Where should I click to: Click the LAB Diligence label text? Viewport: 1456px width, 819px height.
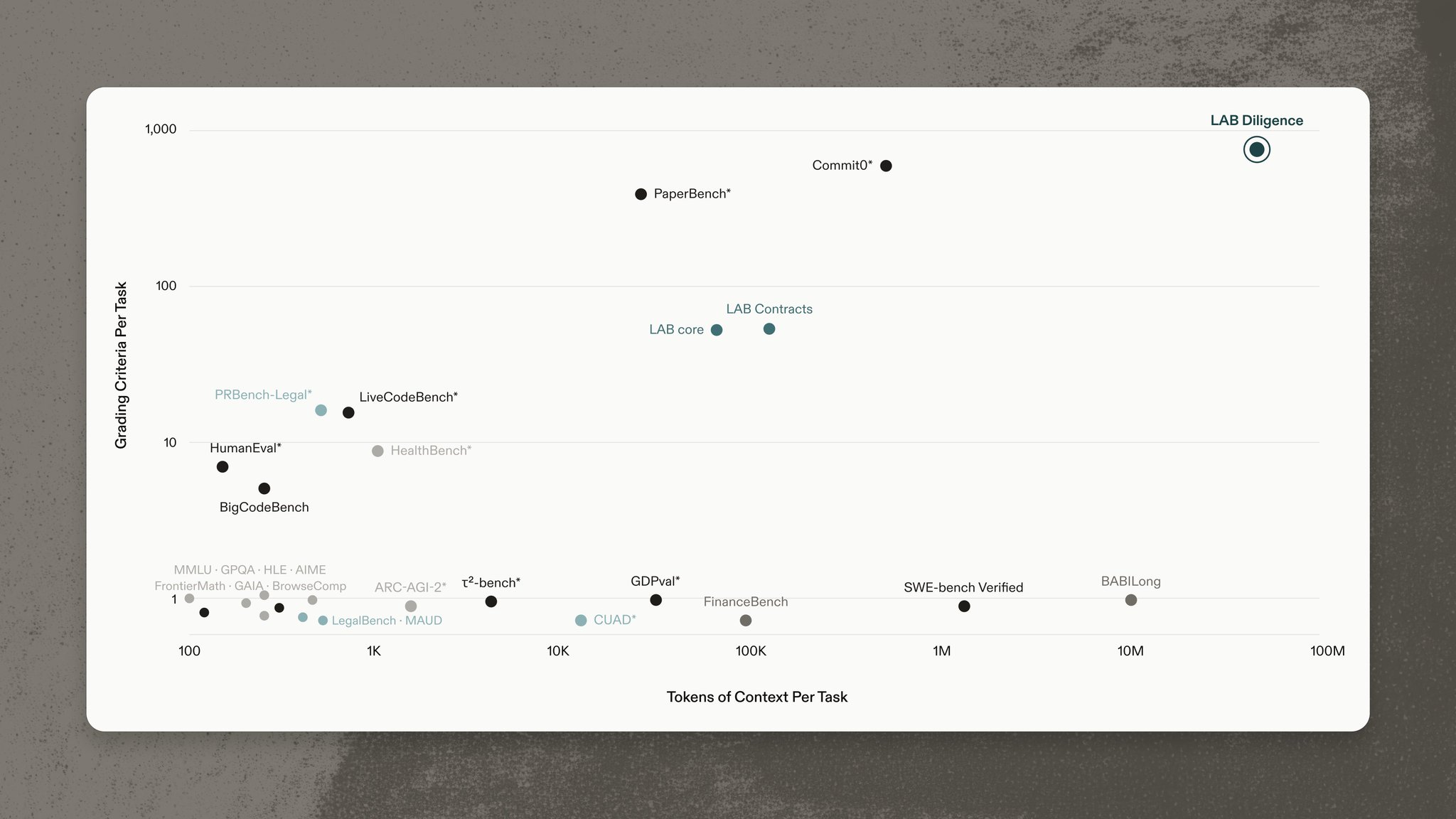(1257, 121)
